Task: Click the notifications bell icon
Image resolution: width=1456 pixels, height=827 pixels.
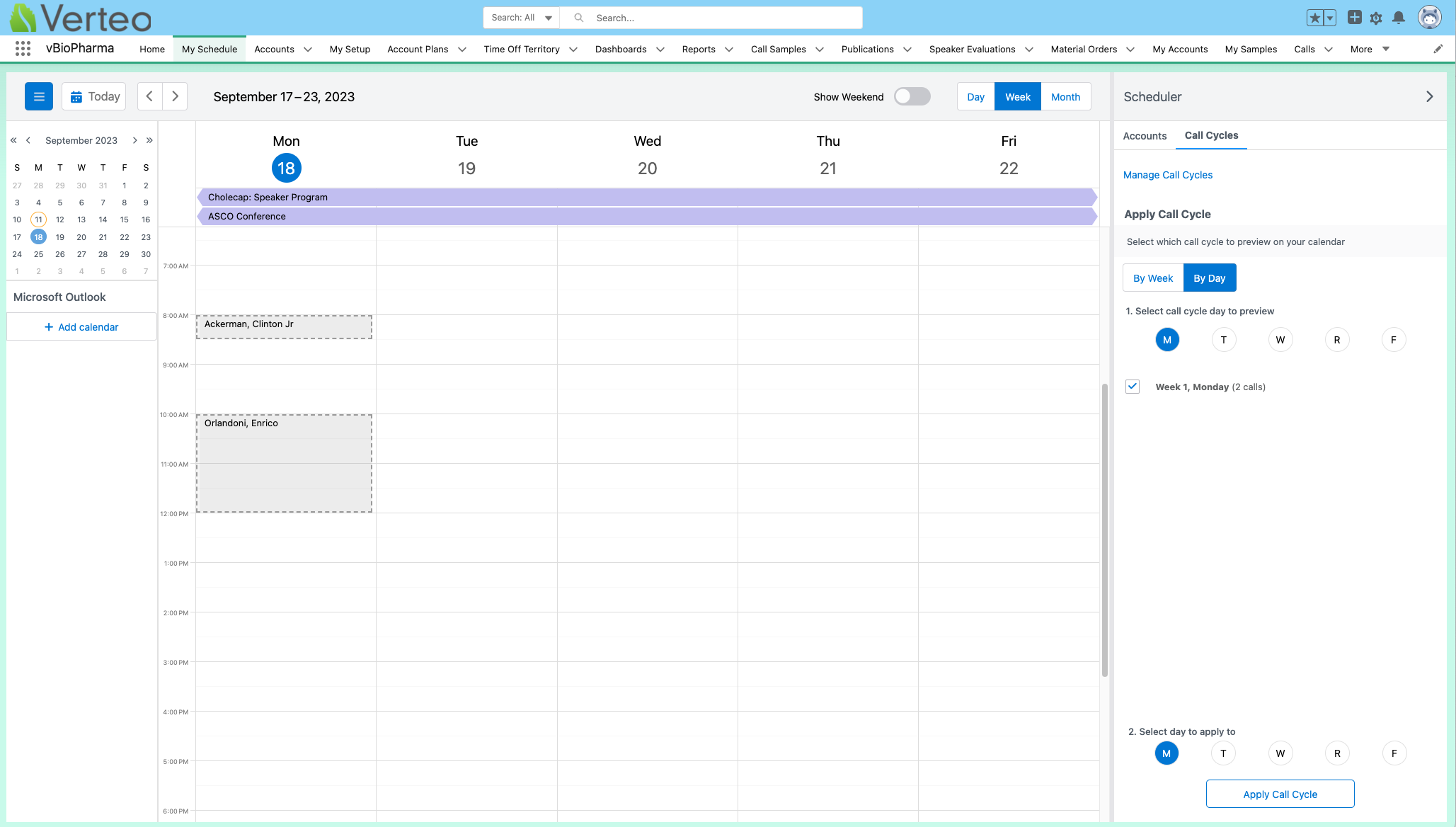Action: click(x=1398, y=18)
